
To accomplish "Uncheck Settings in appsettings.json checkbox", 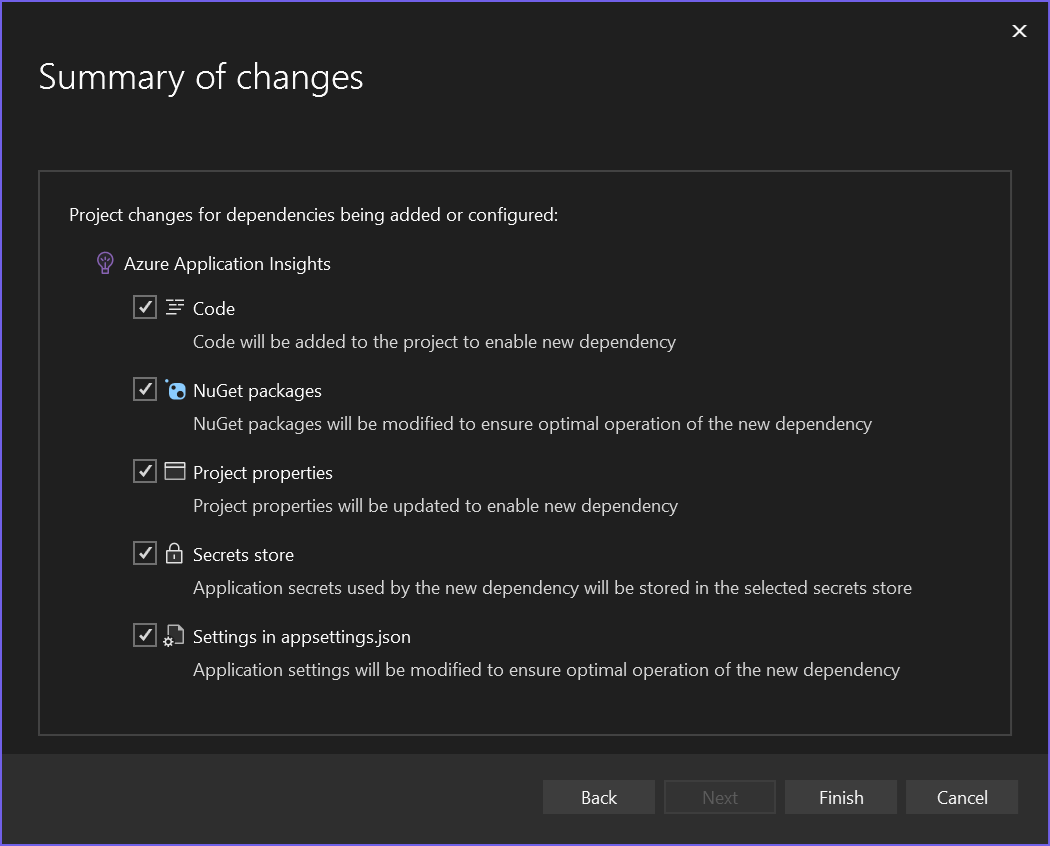I will [145, 635].
